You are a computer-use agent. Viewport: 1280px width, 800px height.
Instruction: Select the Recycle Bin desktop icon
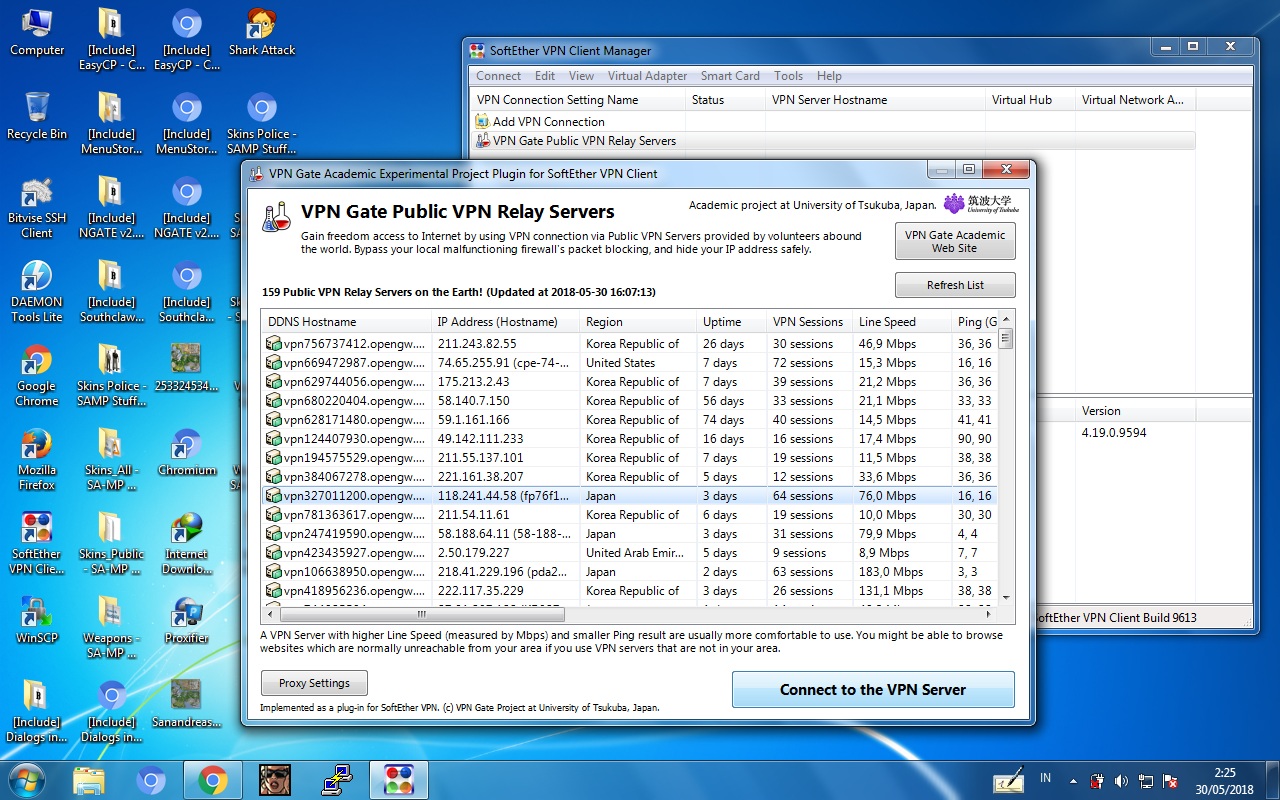point(37,116)
